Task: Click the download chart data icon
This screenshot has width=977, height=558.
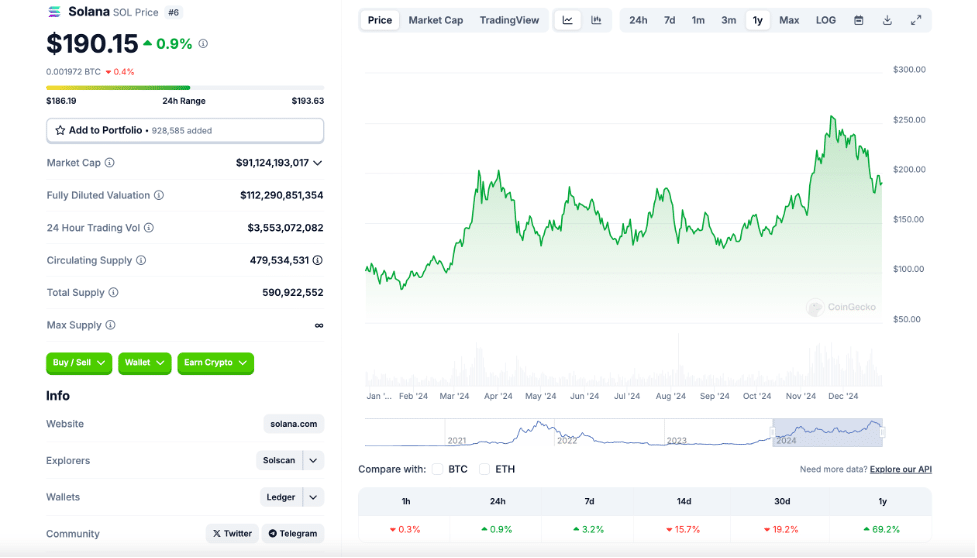Action: 887,20
